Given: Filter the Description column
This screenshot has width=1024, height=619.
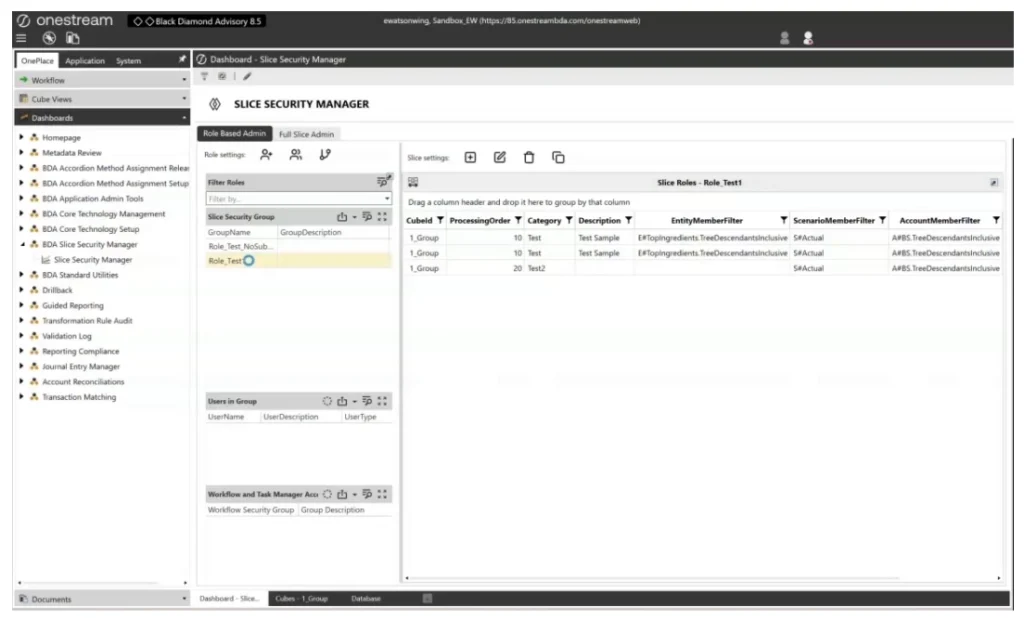Looking at the screenshot, I should pyautogui.click(x=628, y=221).
